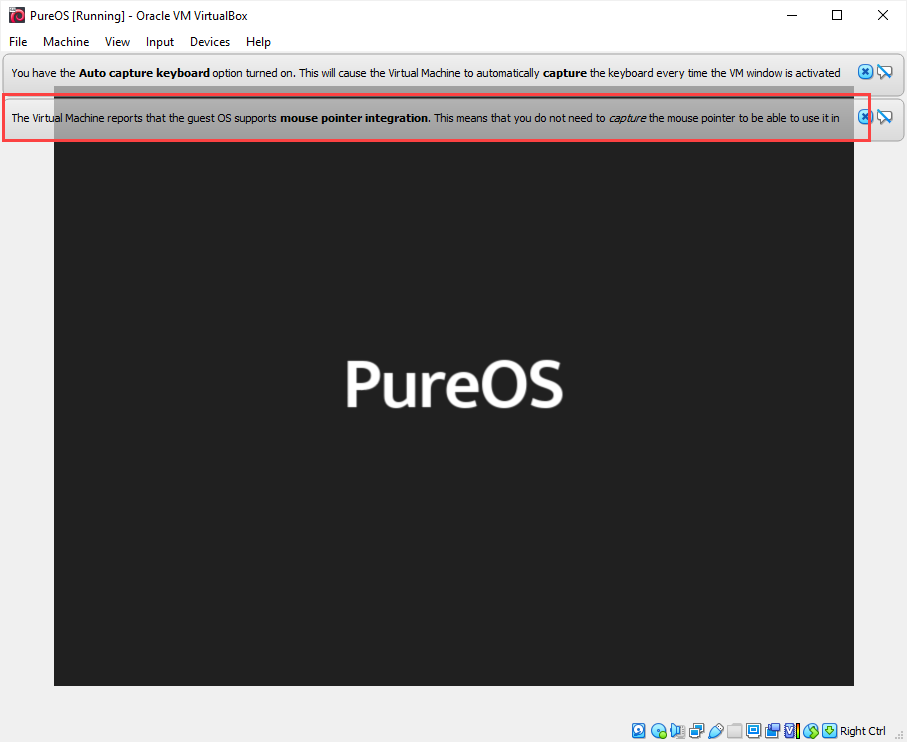Maximize the PureOS VirtualBox window

pos(836,15)
